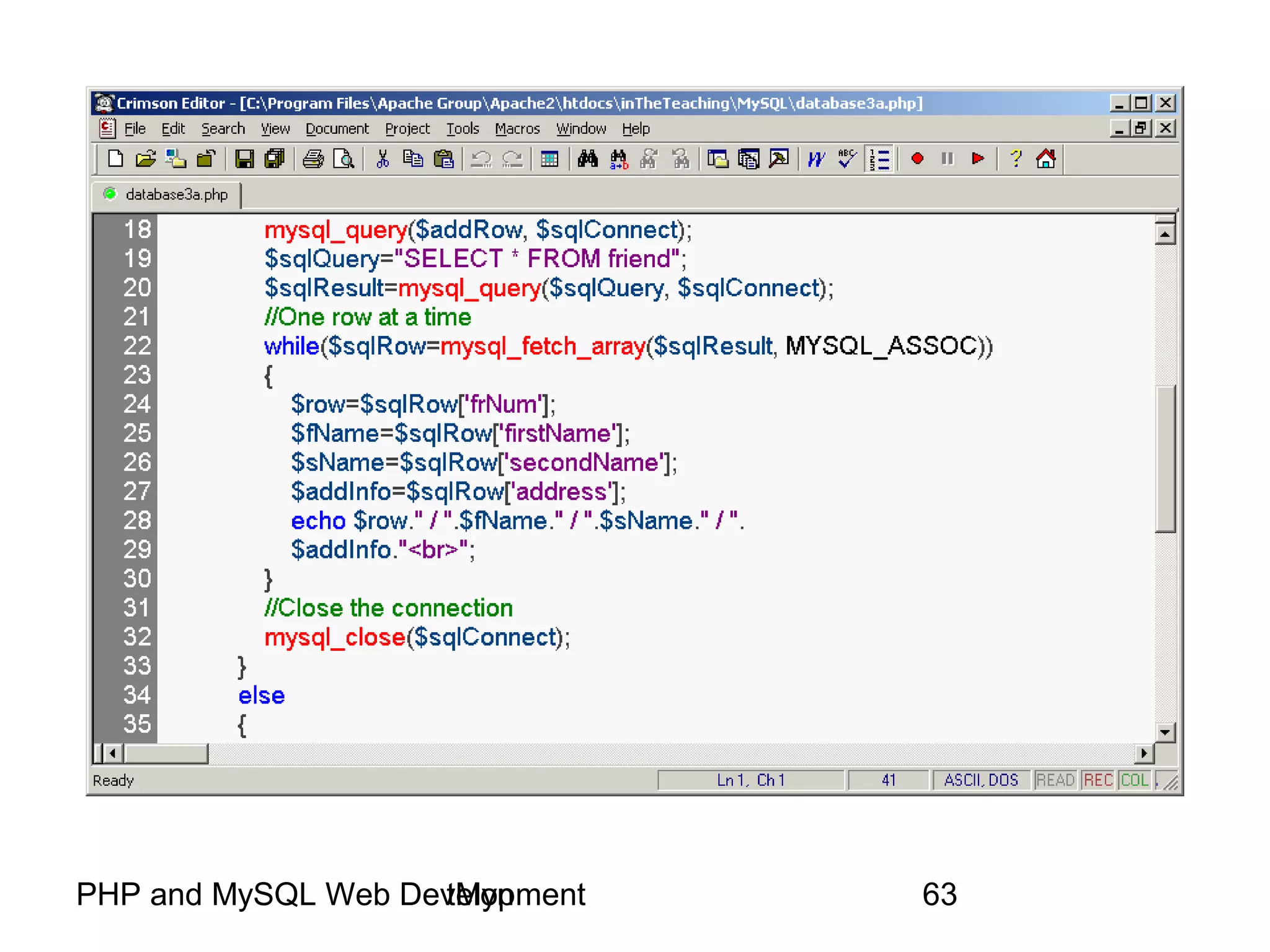Click the Ln 1, Ch 1 status field

(x=751, y=780)
